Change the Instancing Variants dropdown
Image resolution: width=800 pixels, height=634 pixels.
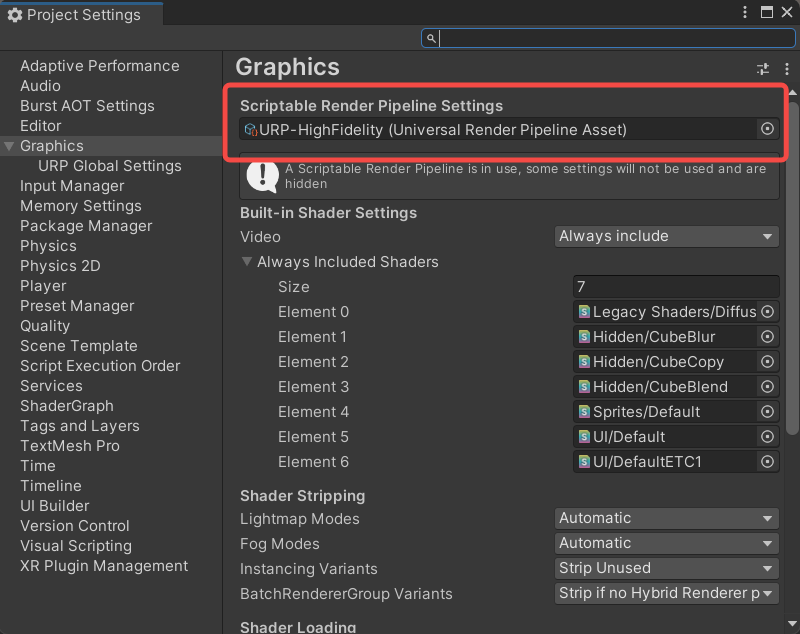tap(666, 569)
